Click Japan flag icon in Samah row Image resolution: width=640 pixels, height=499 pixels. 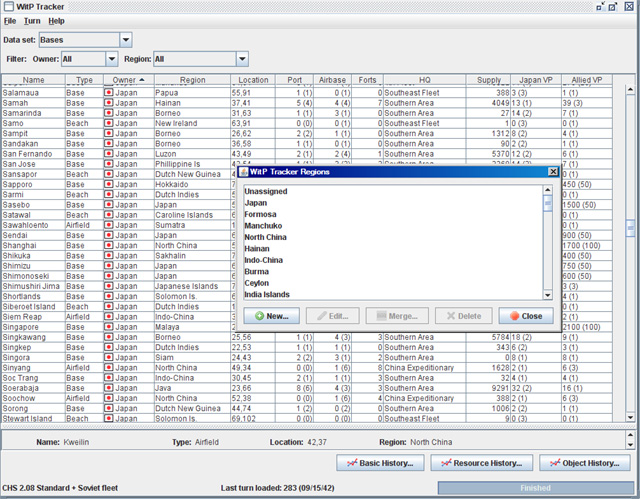pyautogui.click(x=109, y=103)
